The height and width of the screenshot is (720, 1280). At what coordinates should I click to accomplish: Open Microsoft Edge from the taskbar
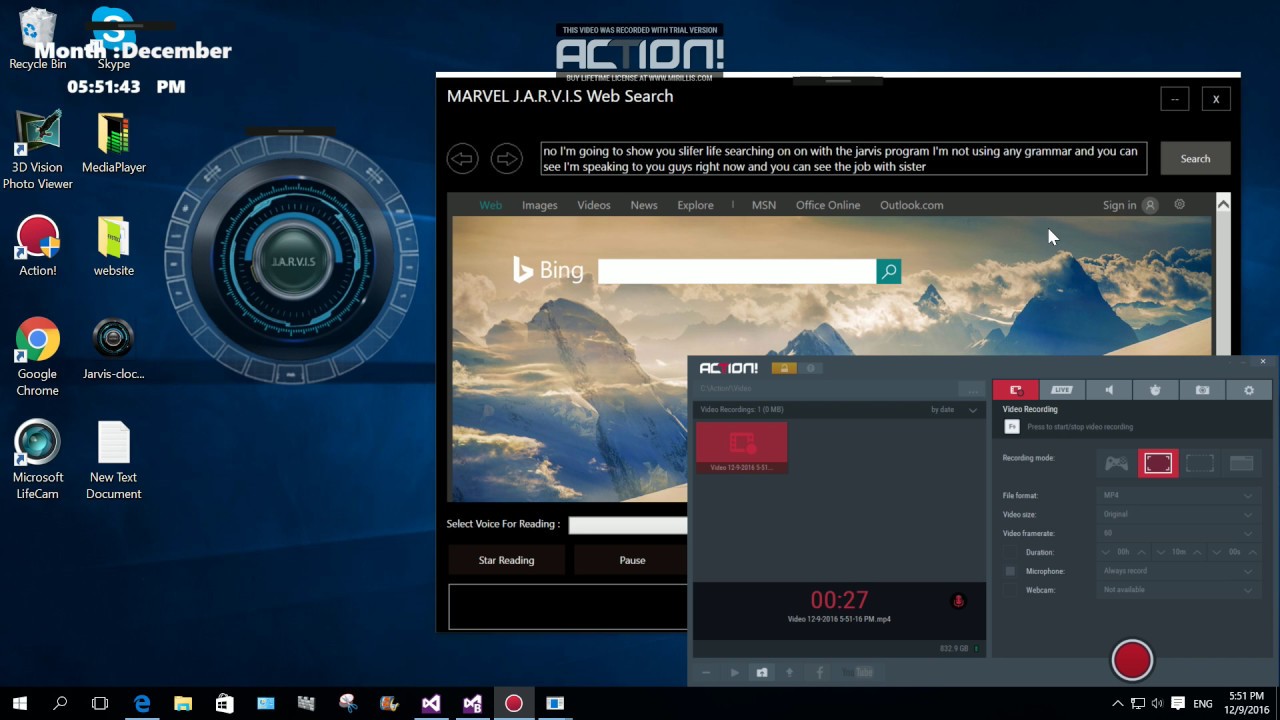tap(142, 703)
